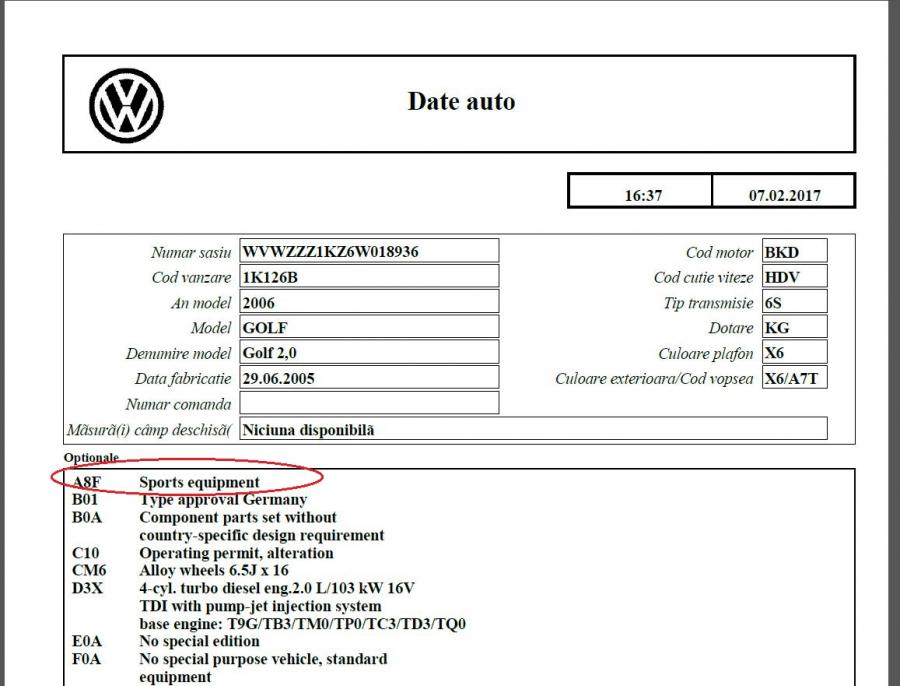Select the Data fabricatie field 29.06.2005
The height and width of the screenshot is (686, 900).
tap(369, 378)
